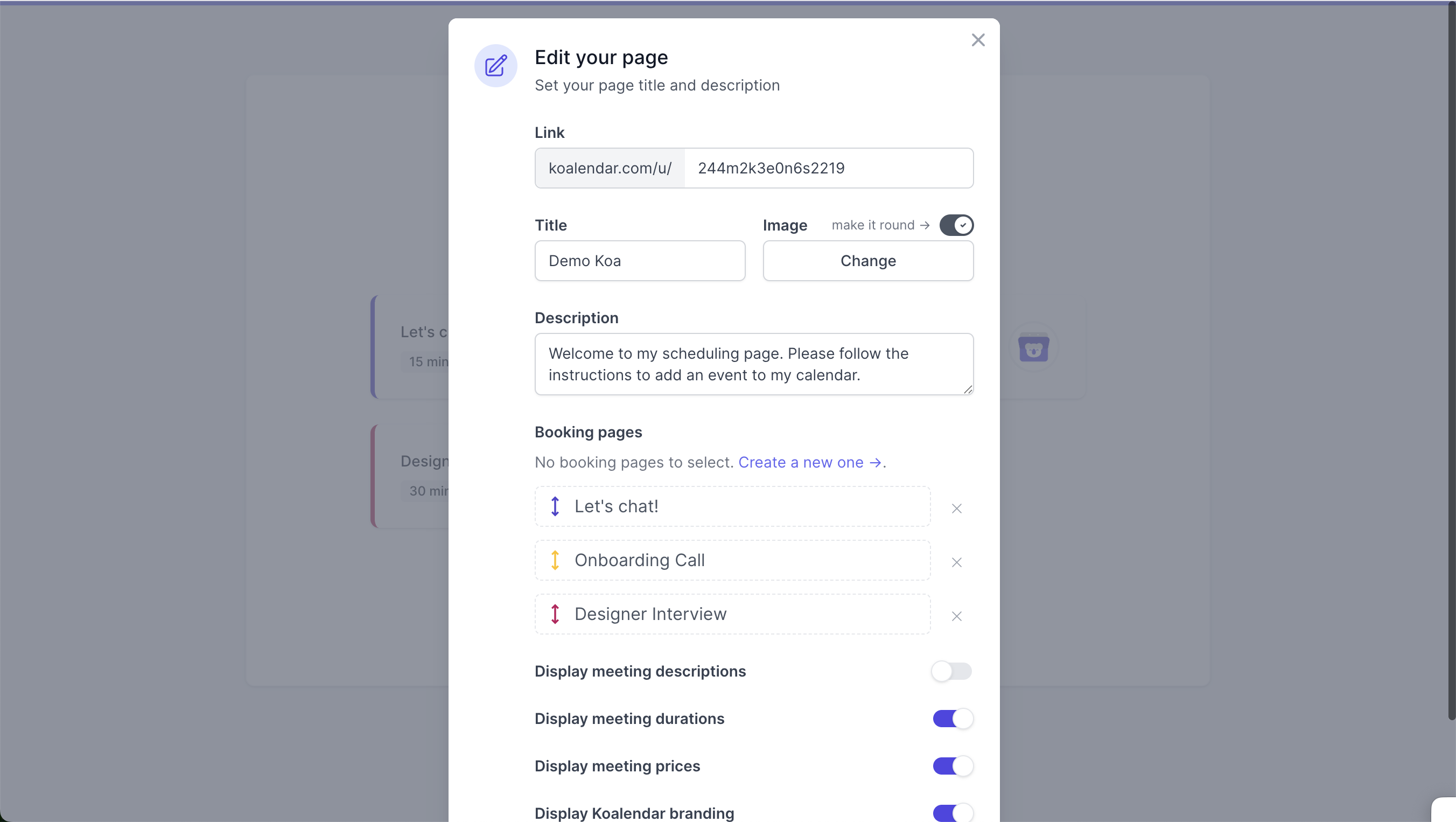Image resolution: width=1456 pixels, height=822 pixels.
Task: Click the edit pencil icon in dialog header
Action: [496, 66]
